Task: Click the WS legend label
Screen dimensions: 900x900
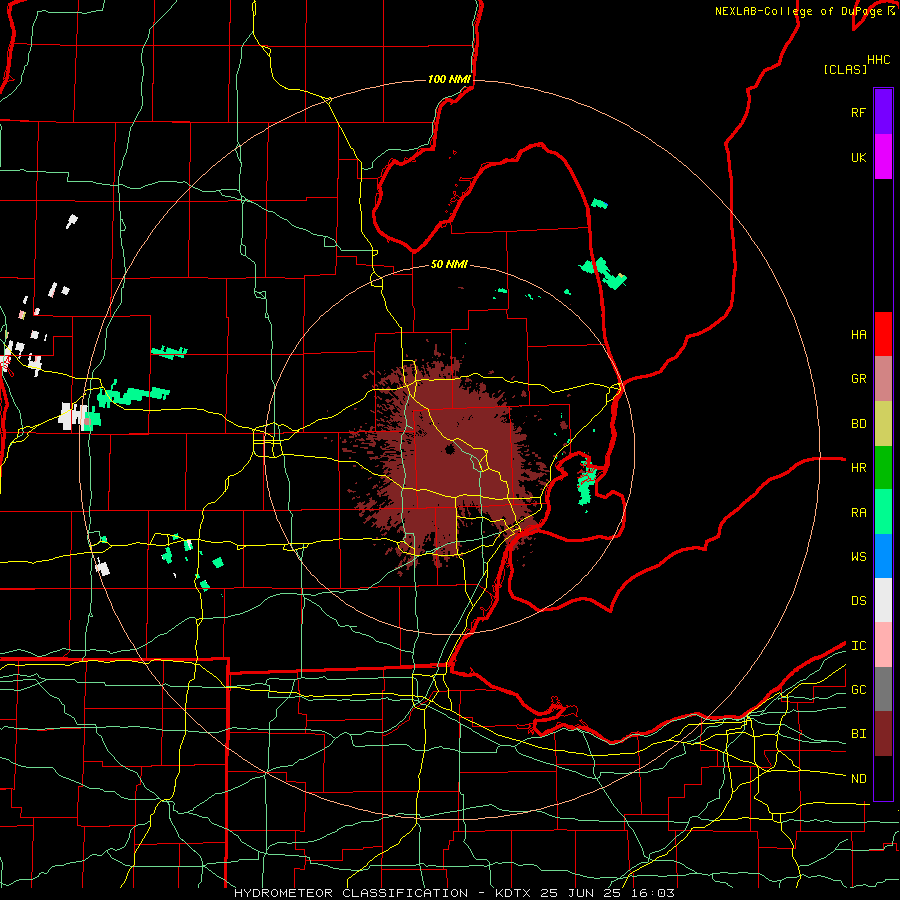Action: coord(858,557)
